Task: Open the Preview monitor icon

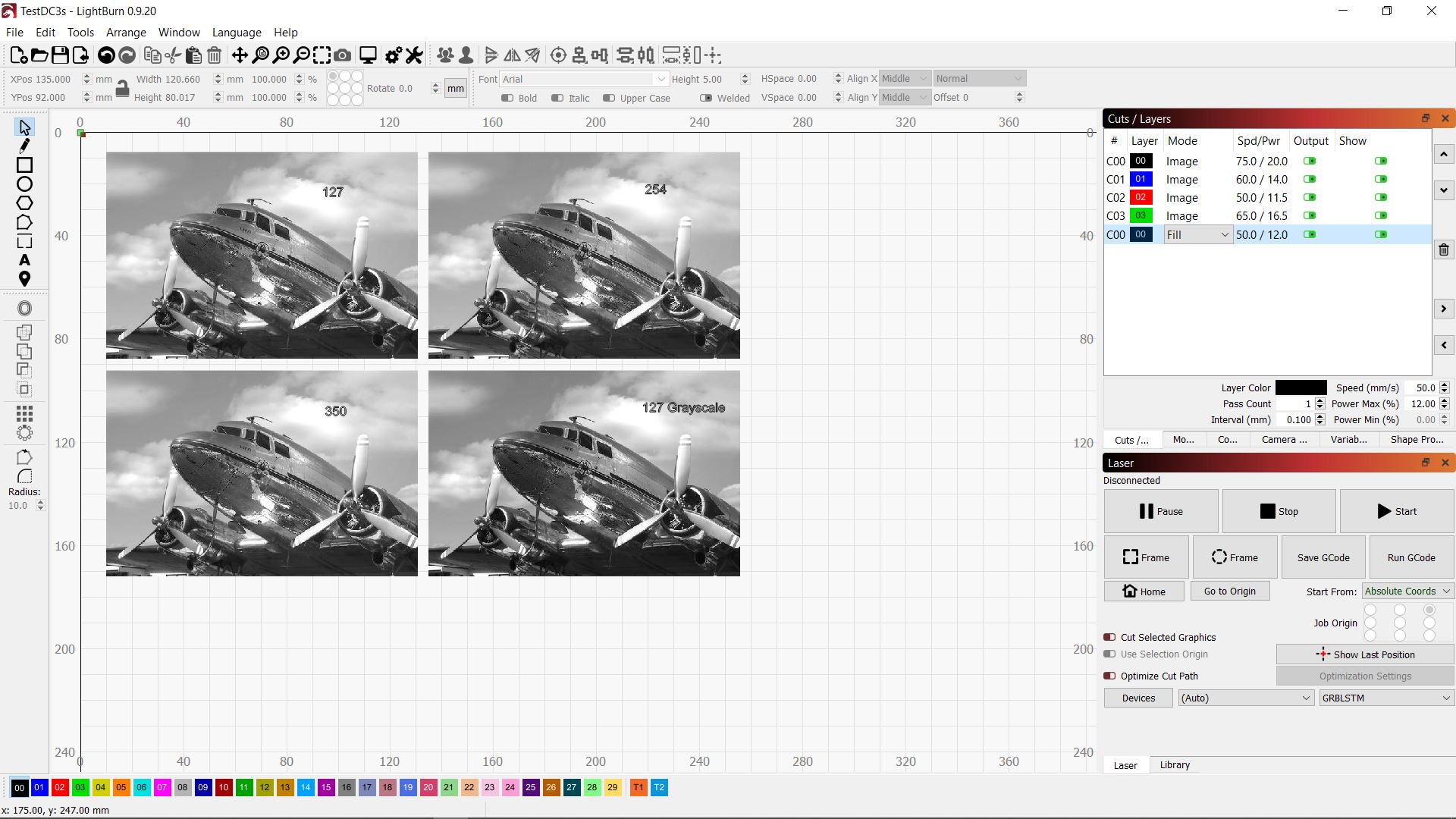Action: [368, 55]
